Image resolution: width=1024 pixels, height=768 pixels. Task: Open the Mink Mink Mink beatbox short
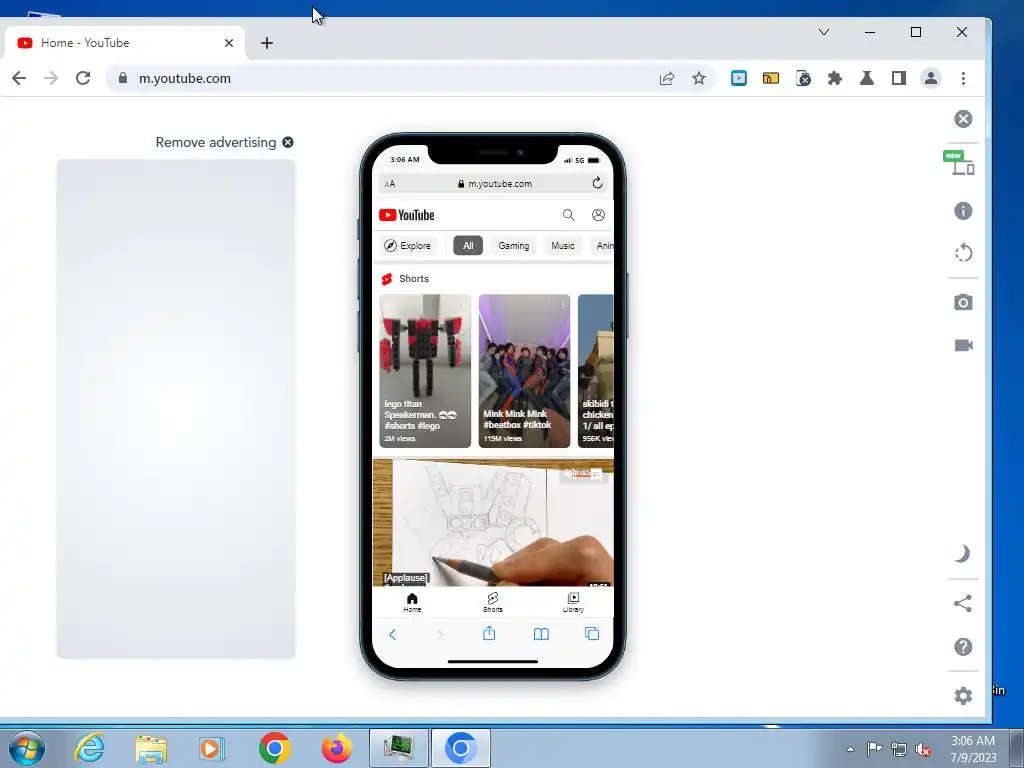(524, 371)
